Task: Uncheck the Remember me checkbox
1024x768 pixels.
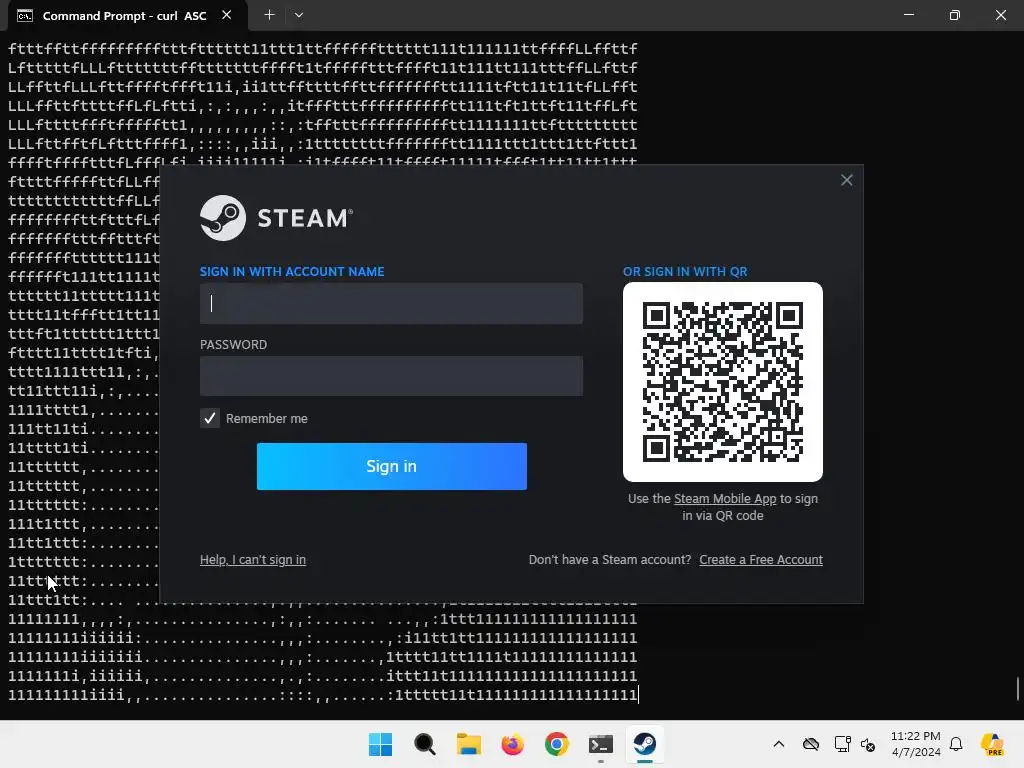Action: point(210,419)
